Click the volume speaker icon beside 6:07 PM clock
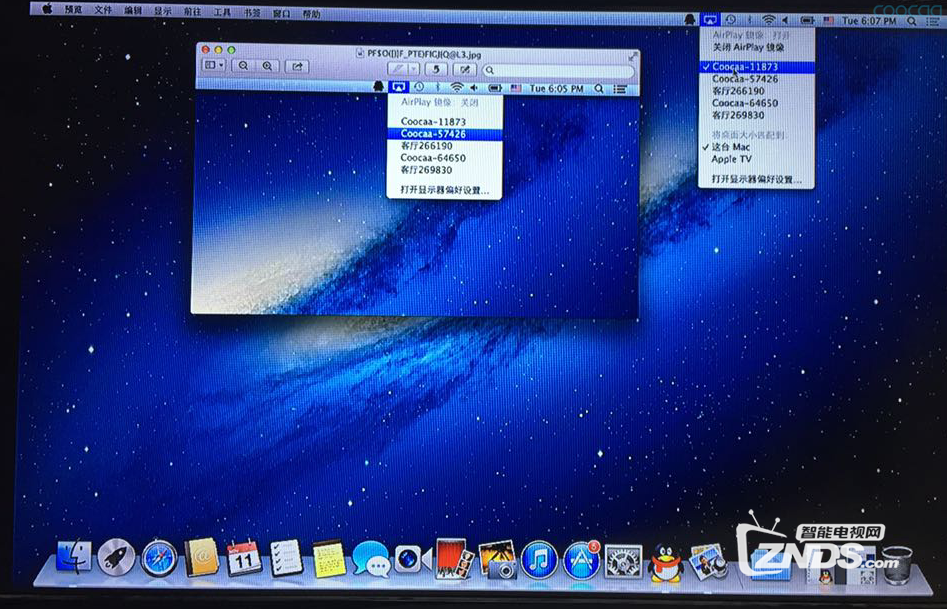Viewport: 947px width, 609px height. [787, 20]
